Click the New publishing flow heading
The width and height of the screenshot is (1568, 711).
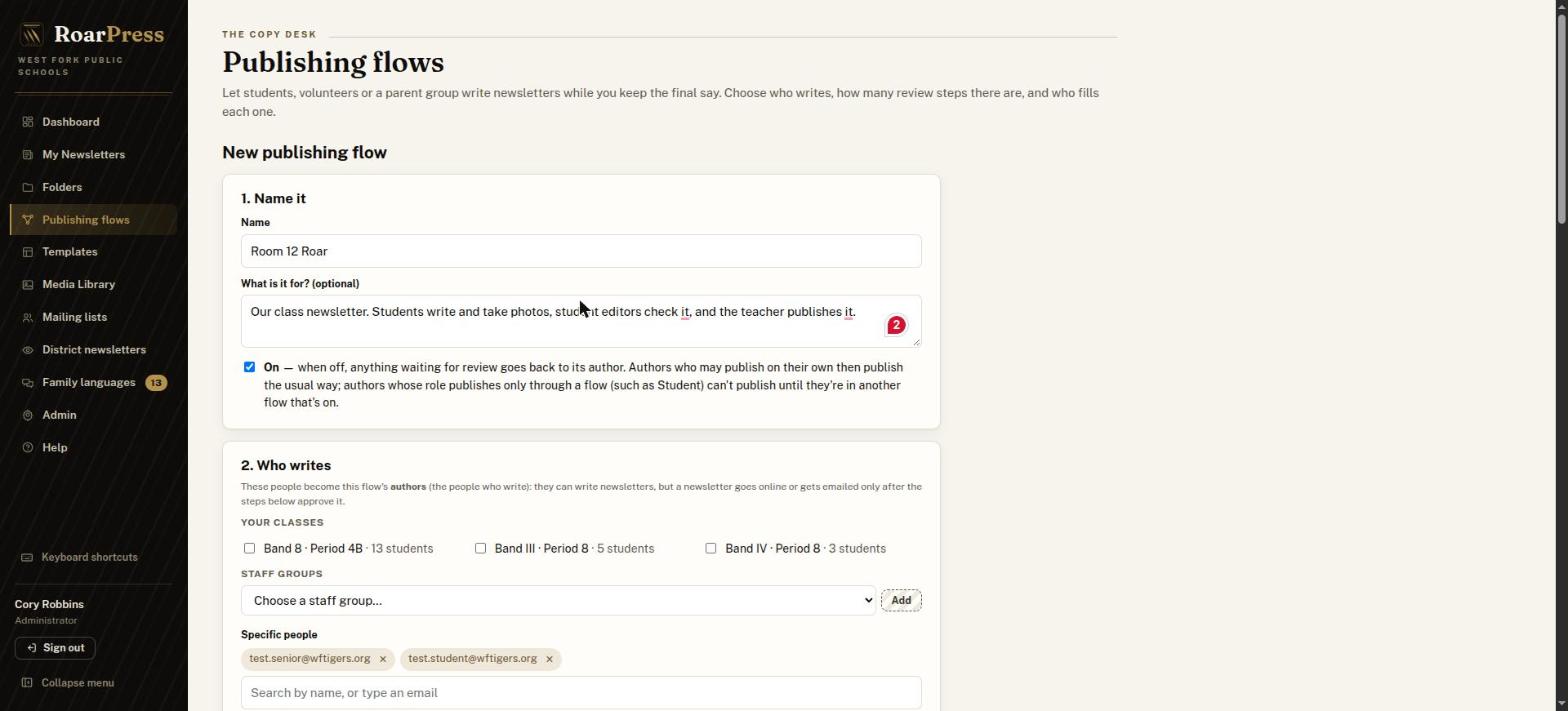click(x=304, y=153)
